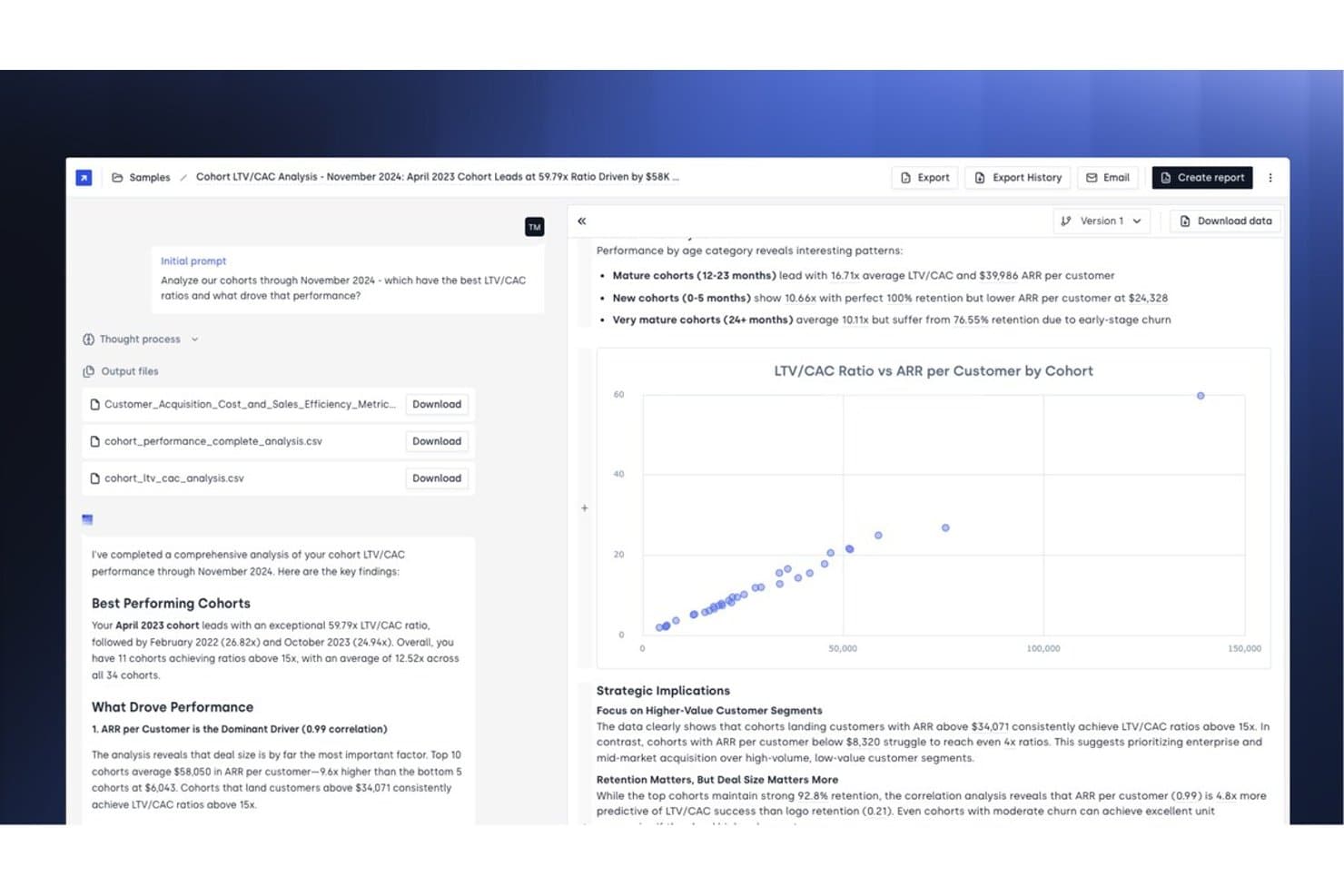This screenshot has width=1344, height=896.
Task: Click the cohort_ltv_cac_analysis.csv file name
Action: tap(174, 478)
